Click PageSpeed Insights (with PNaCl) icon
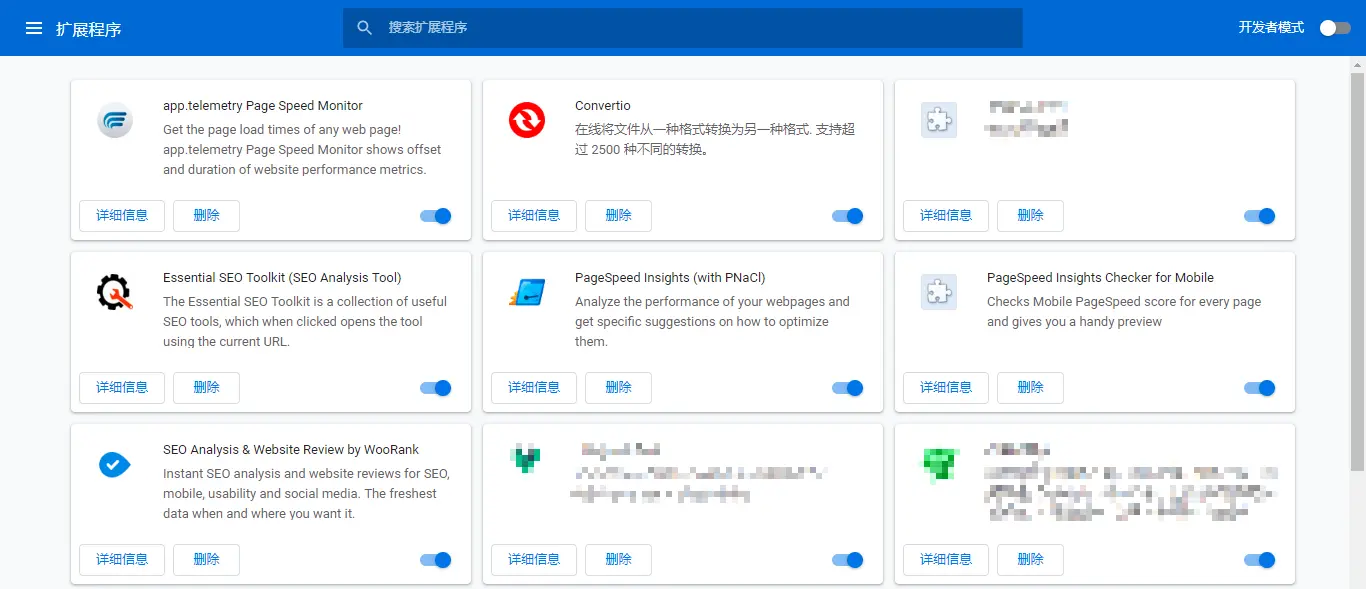 click(x=527, y=292)
